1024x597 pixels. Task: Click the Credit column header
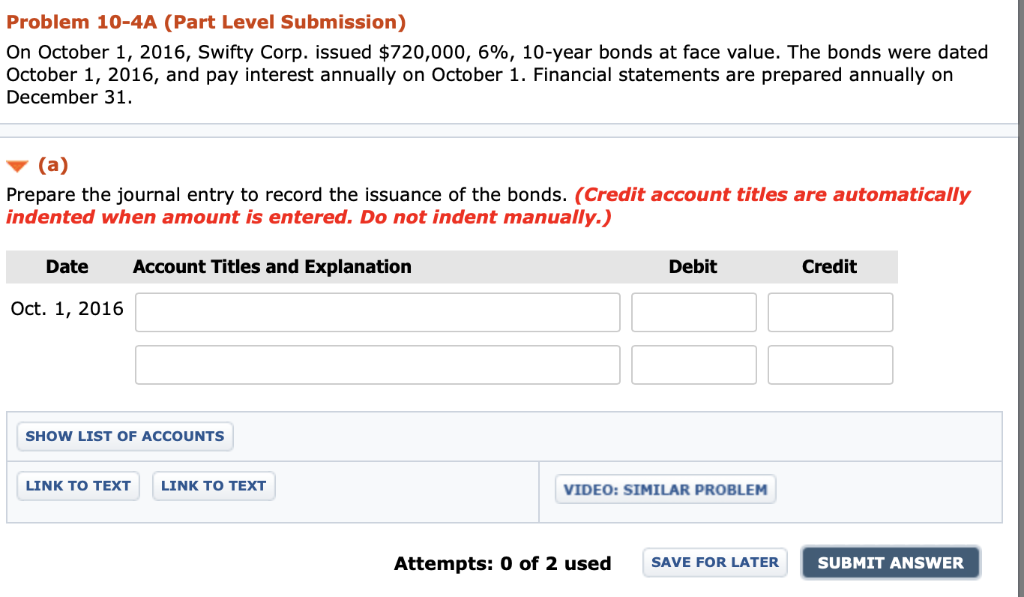pyautogui.click(x=828, y=266)
